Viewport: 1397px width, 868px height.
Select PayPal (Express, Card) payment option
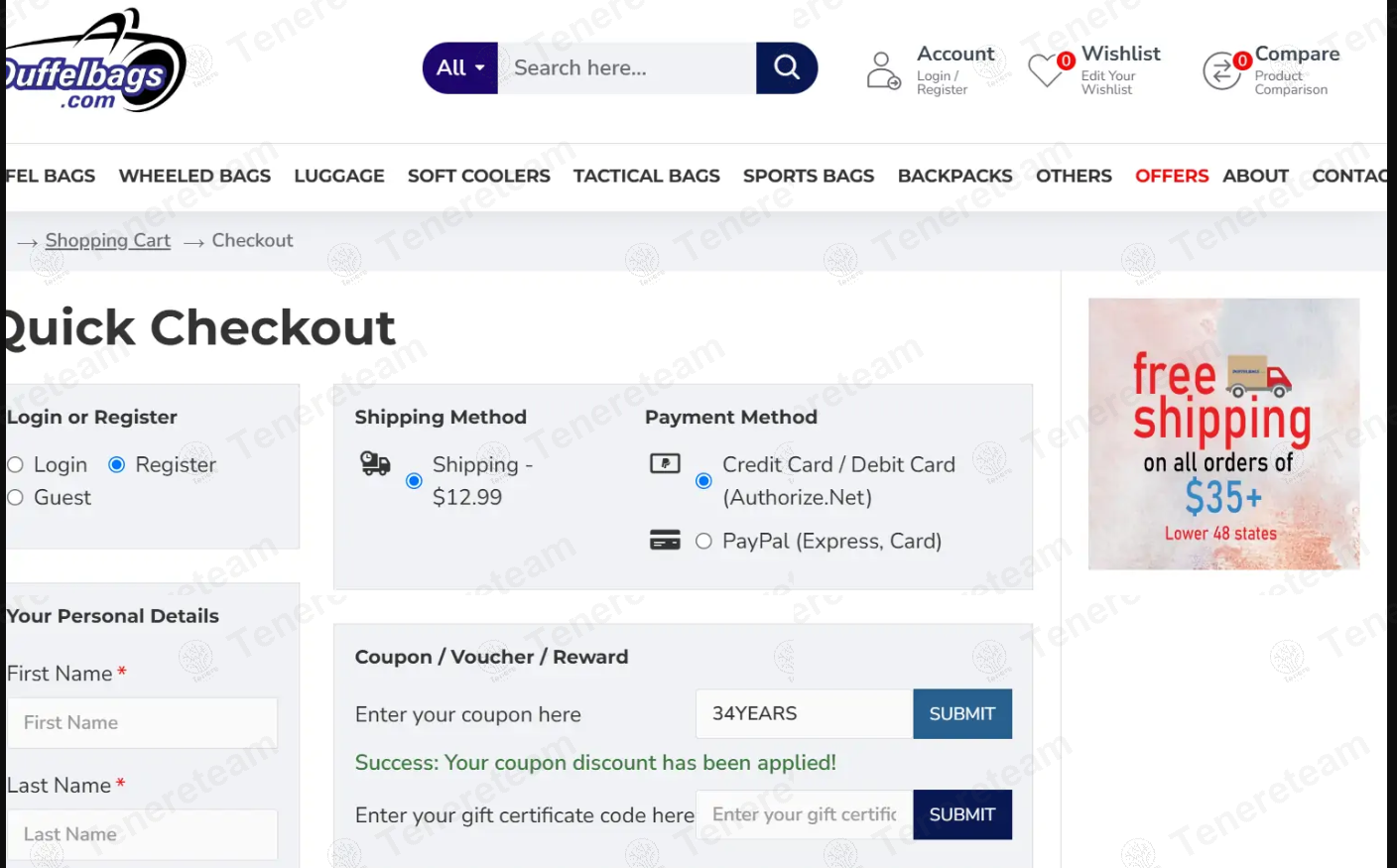tap(703, 541)
